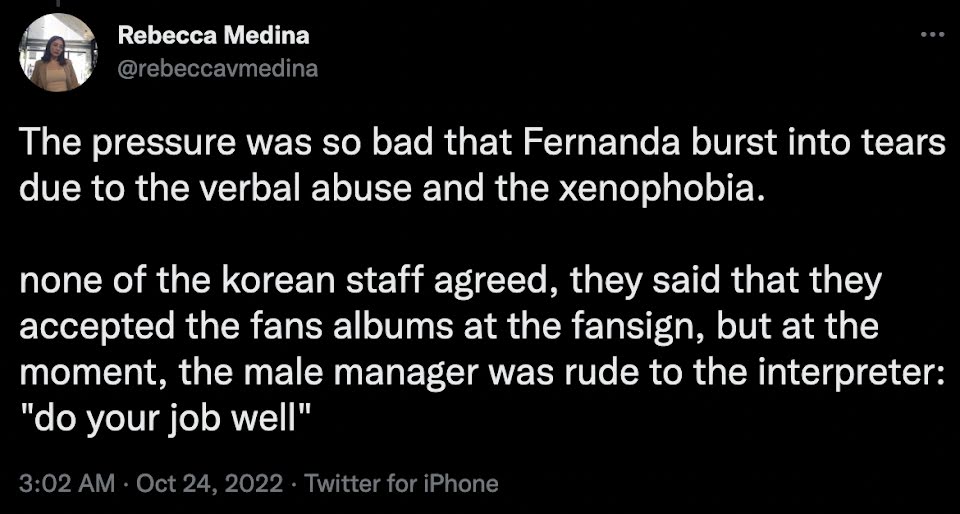This screenshot has width=960, height=514.
Task: Click Rebecca Medina's profile picture avatar
Action: tap(57, 53)
